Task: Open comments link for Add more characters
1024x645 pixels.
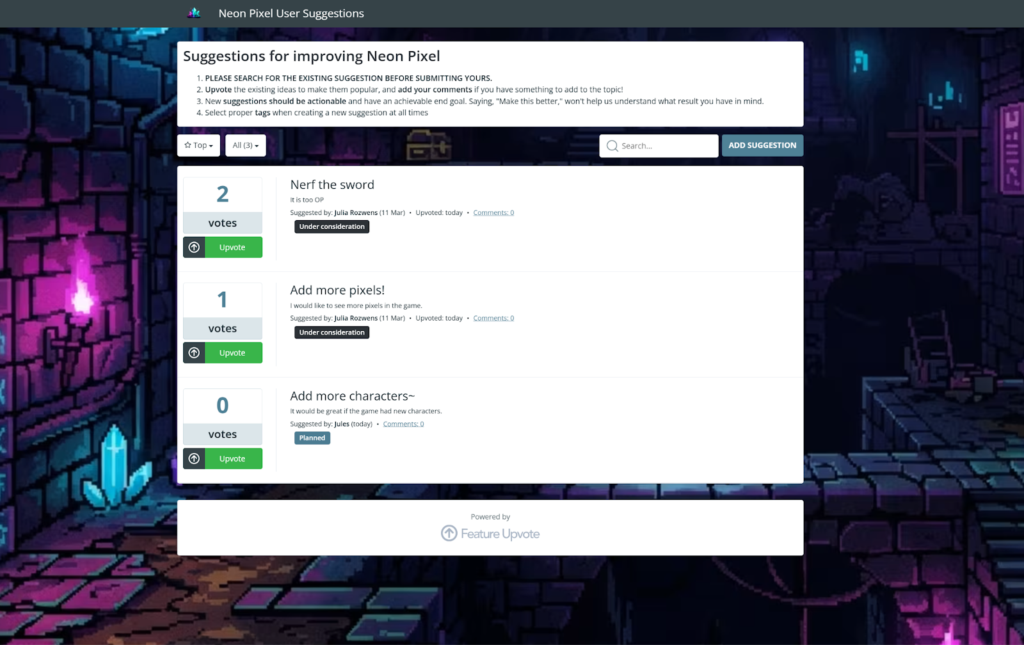Action: (x=403, y=424)
